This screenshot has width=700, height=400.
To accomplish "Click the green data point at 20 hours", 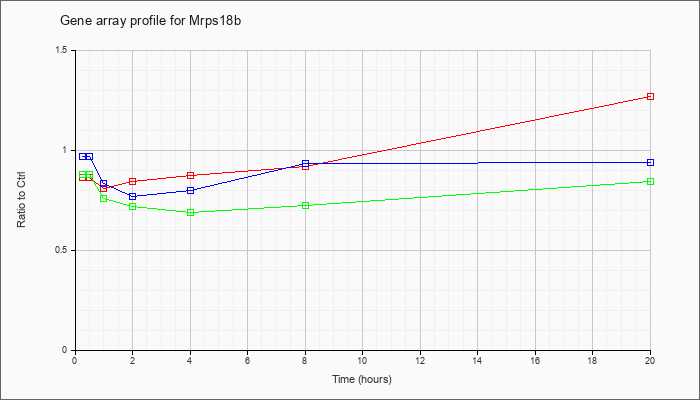I will pos(650,182).
